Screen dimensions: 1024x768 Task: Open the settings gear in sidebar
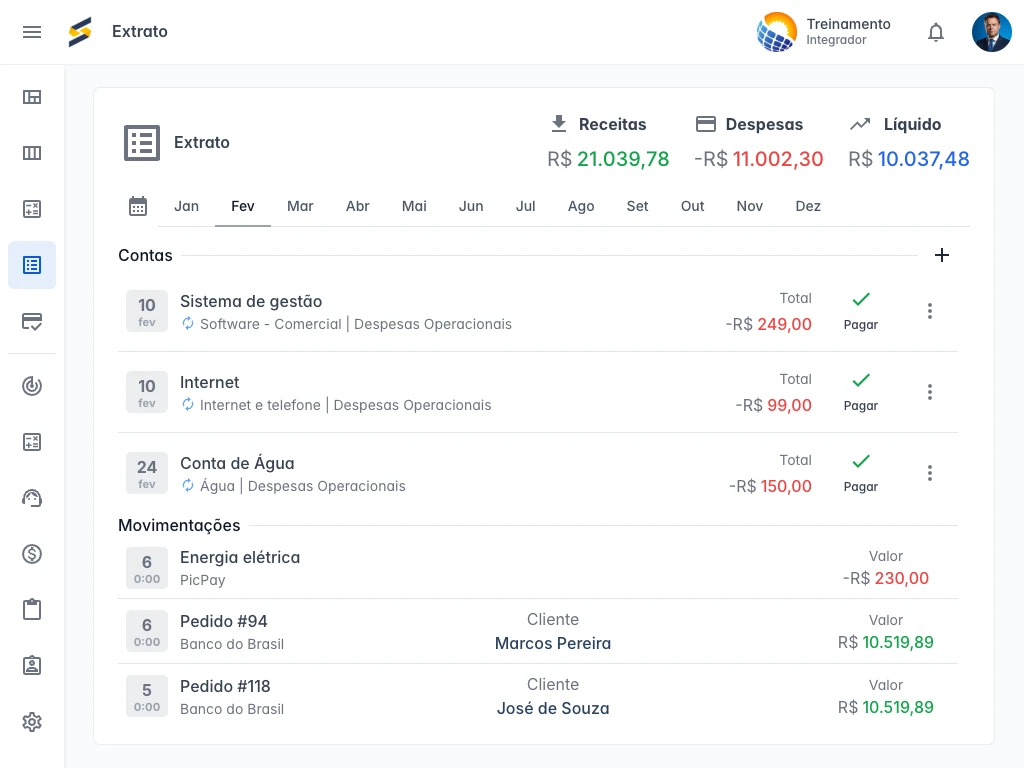coord(32,722)
